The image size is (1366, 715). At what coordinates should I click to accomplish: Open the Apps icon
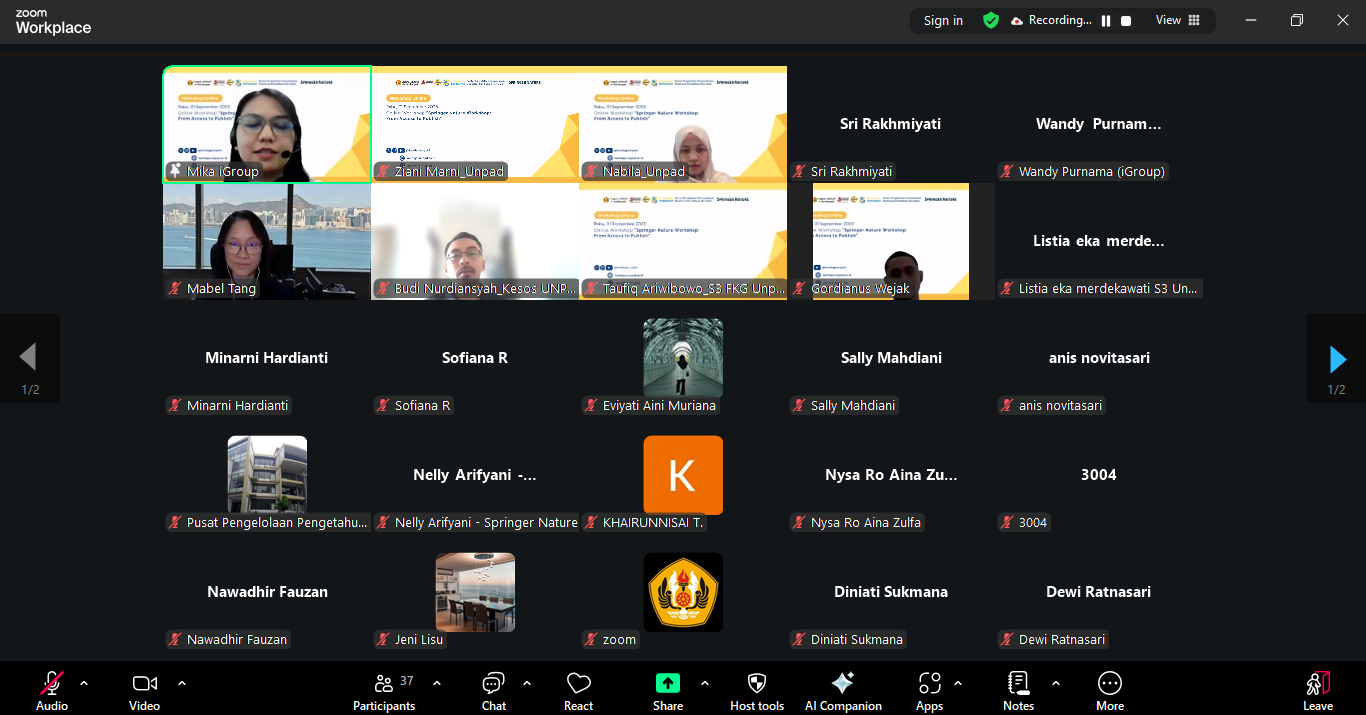pos(929,683)
